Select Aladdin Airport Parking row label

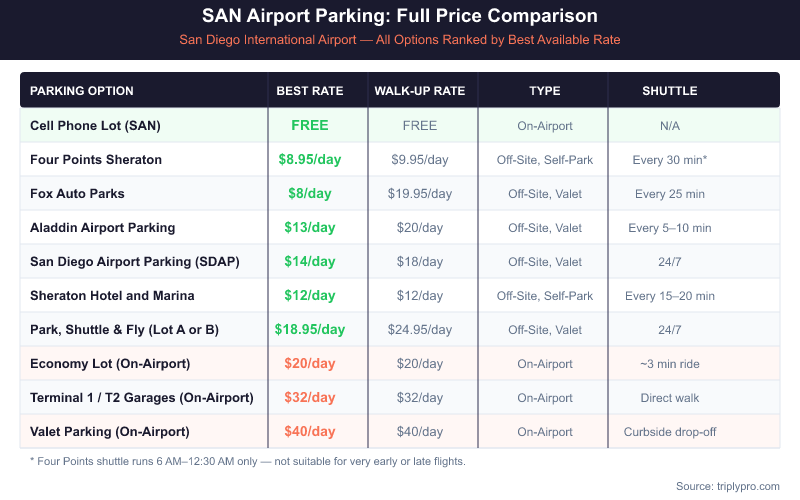[103, 228]
